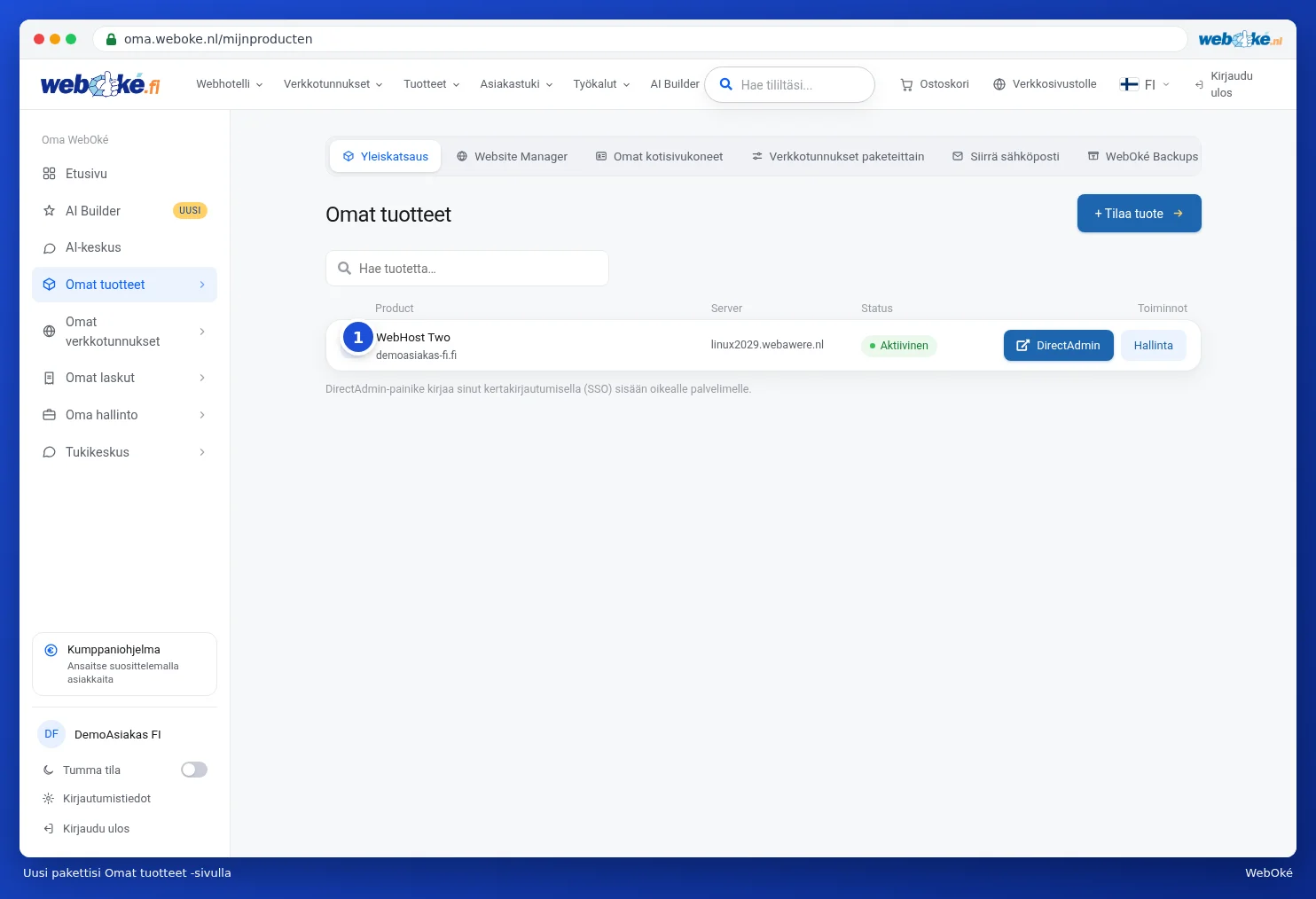Open the Asiakastuki dropdown menu
This screenshot has width=1316, height=899.
517,84
